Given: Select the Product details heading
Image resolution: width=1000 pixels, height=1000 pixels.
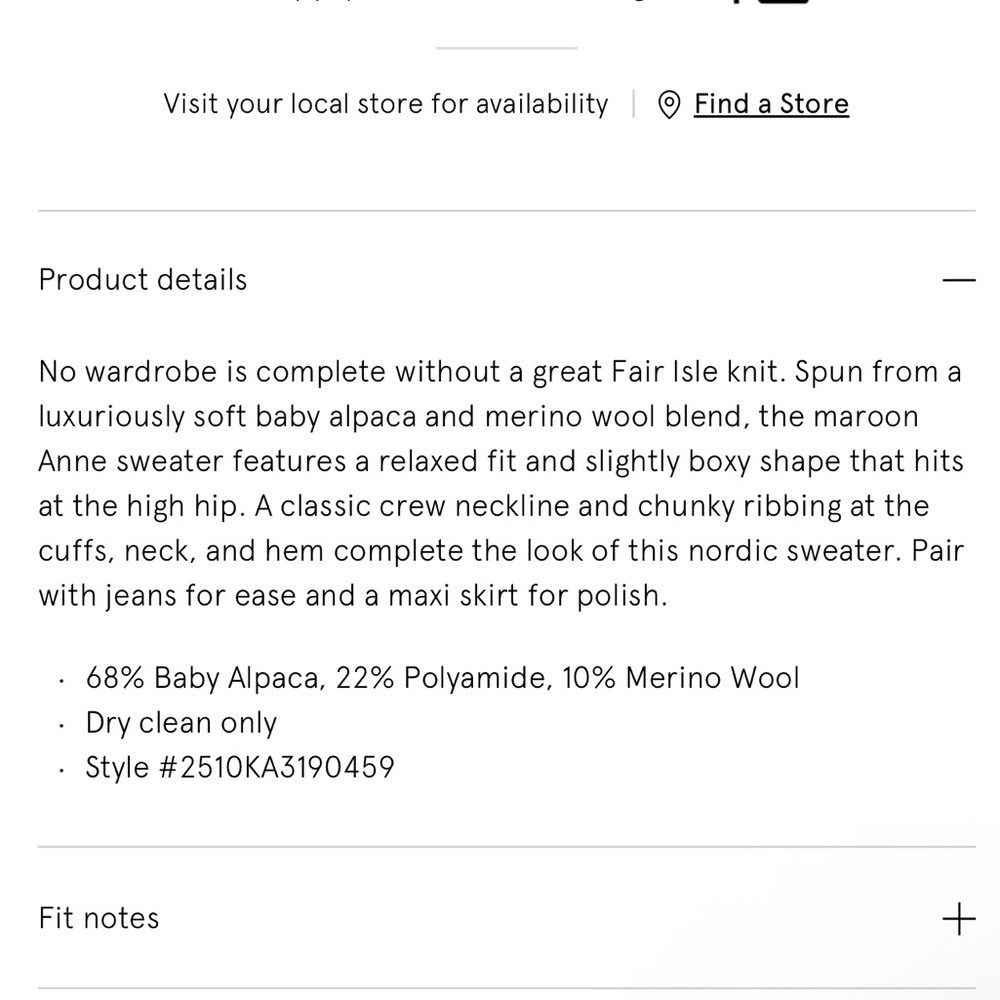Looking at the screenshot, I should [142, 279].
